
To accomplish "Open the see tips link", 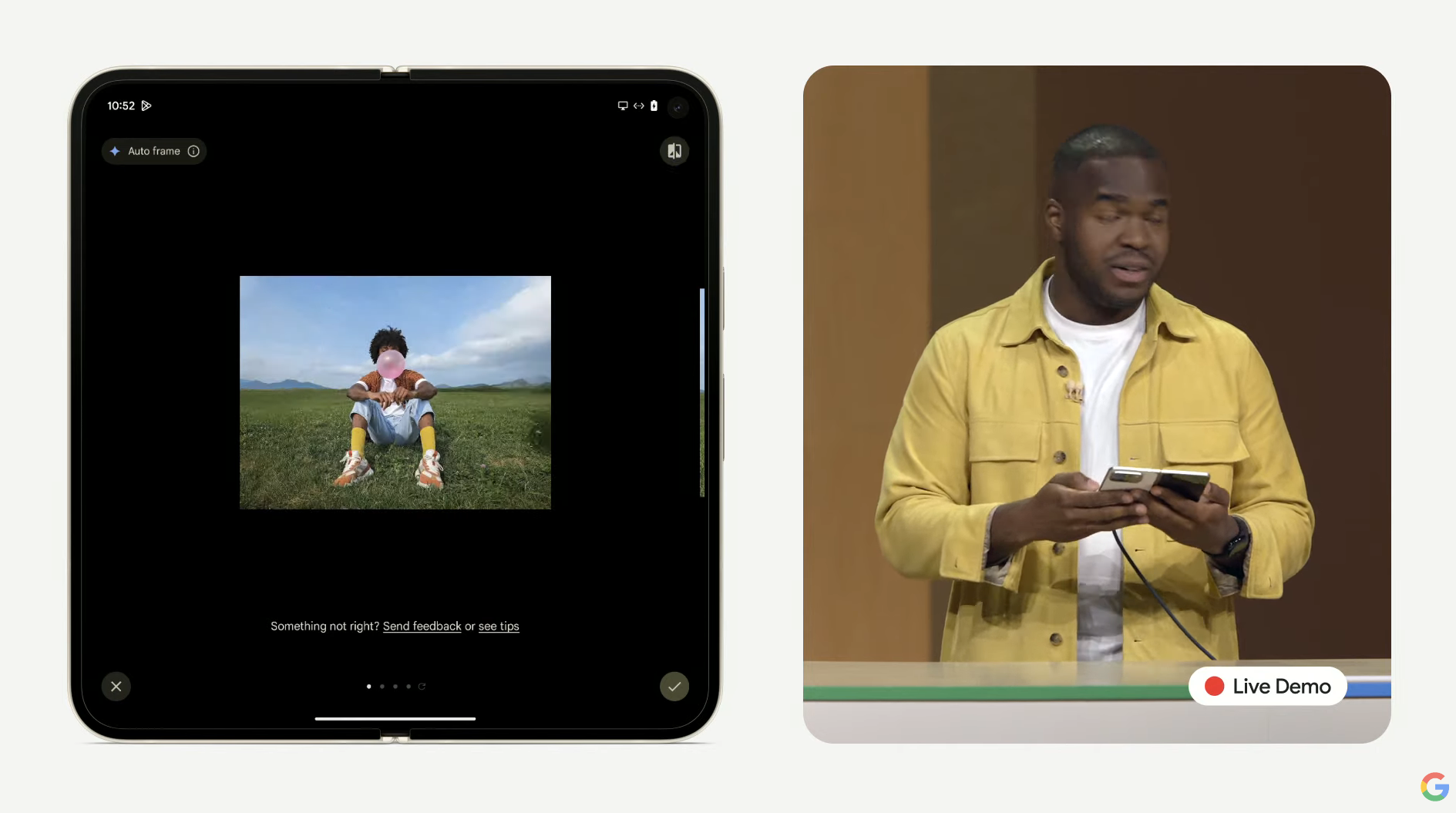I will click(499, 627).
